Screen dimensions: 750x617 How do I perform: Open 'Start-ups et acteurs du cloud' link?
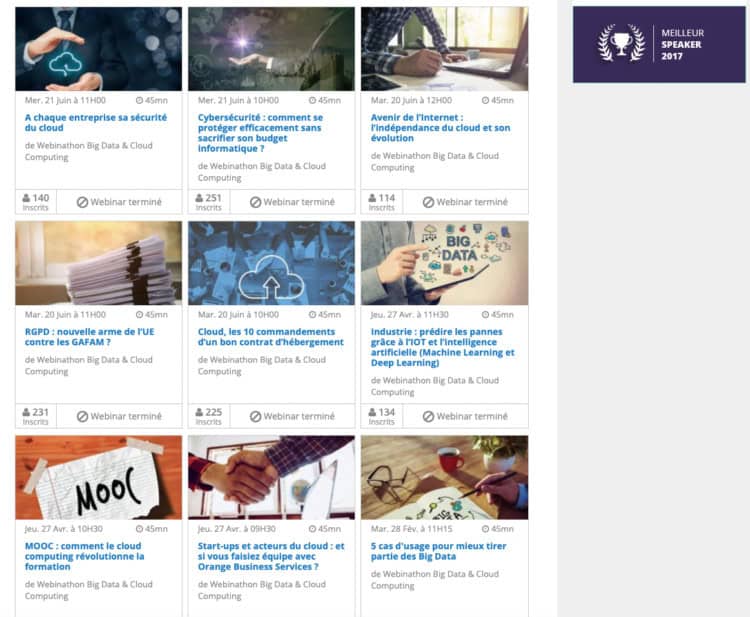[x=271, y=556]
